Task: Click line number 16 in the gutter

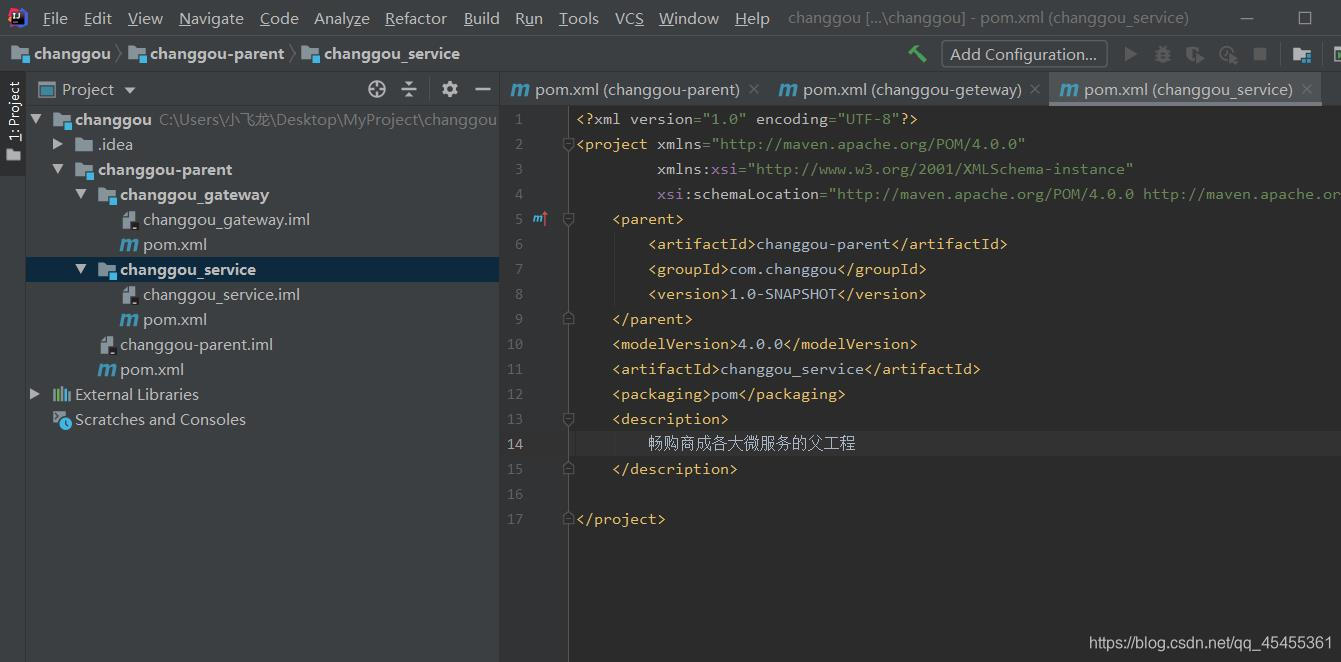Action: click(x=515, y=494)
